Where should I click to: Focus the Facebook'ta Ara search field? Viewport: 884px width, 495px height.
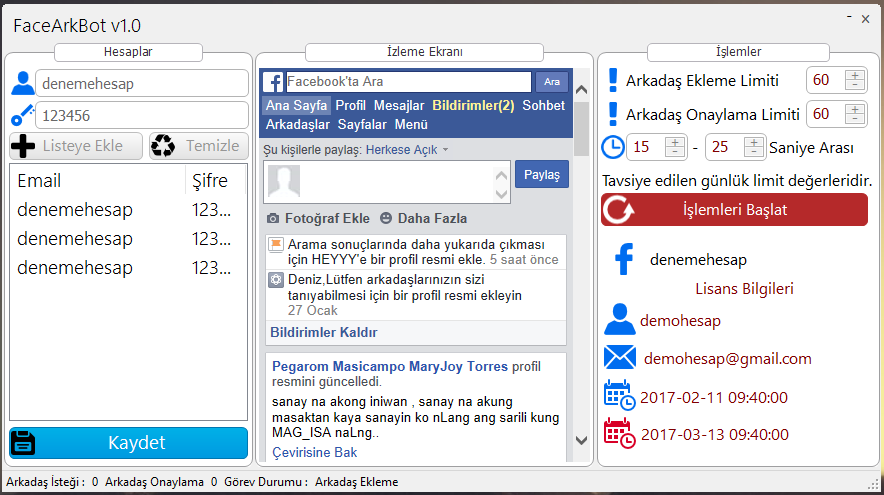tap(409, 82)
